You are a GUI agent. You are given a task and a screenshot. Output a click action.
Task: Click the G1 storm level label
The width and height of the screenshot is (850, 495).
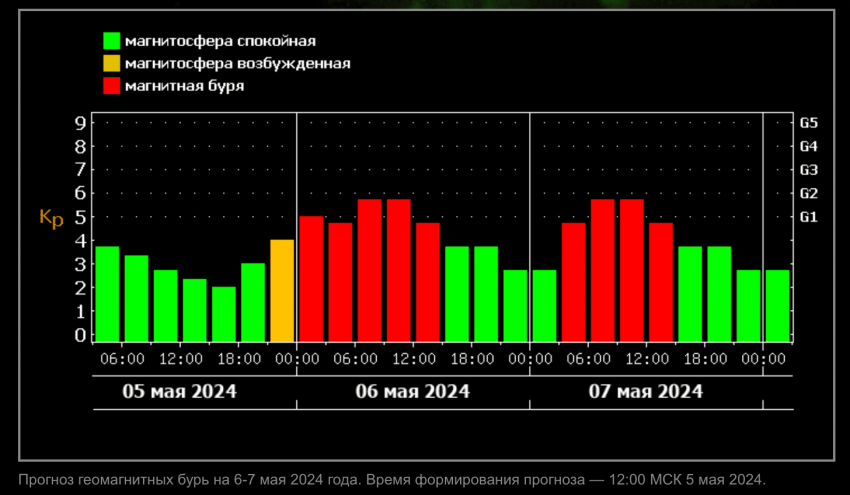coord(809,217)
